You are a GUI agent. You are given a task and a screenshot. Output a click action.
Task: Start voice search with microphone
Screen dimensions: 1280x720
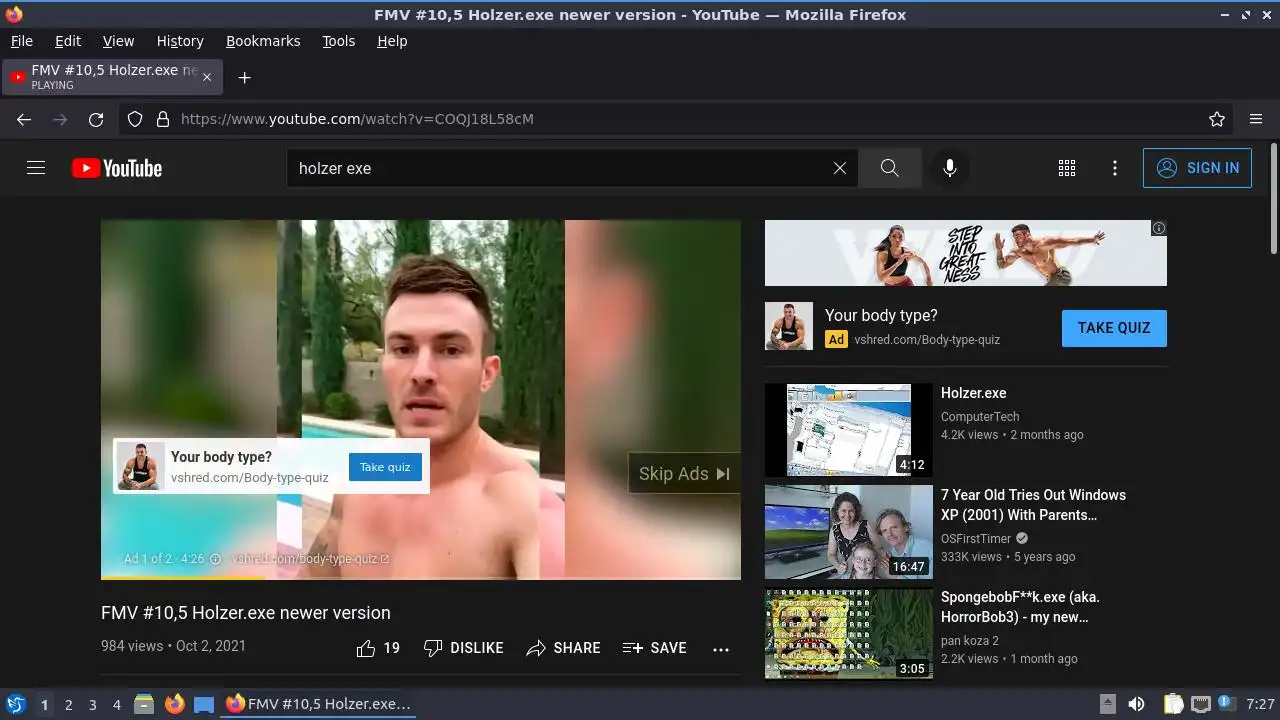tap(950, 168)
